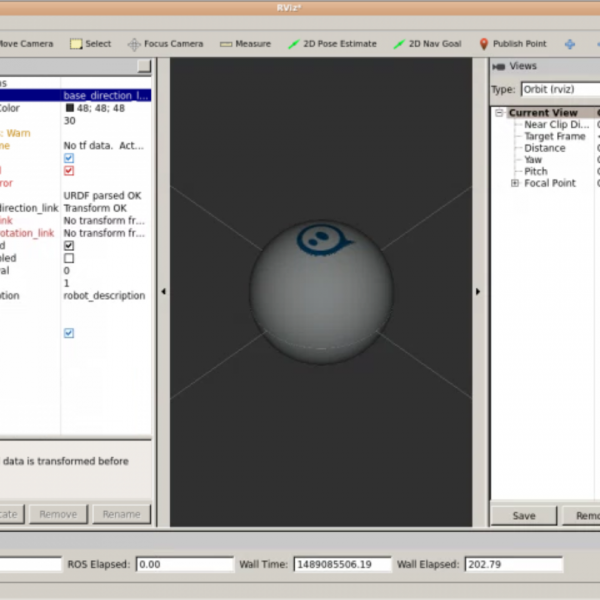Click the Save button in the Views panel
The height and width of the screenshot is (600, 600).
coord(524,515)
